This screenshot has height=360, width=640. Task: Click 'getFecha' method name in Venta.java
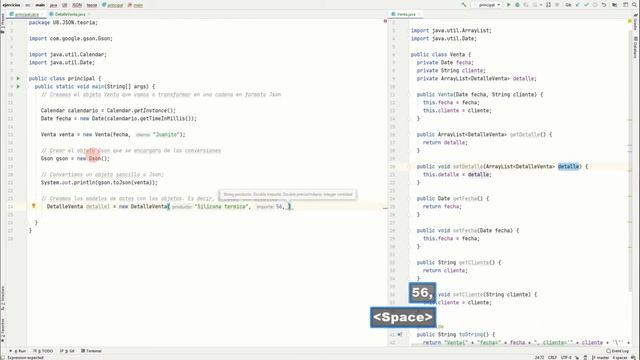point(465,198)
